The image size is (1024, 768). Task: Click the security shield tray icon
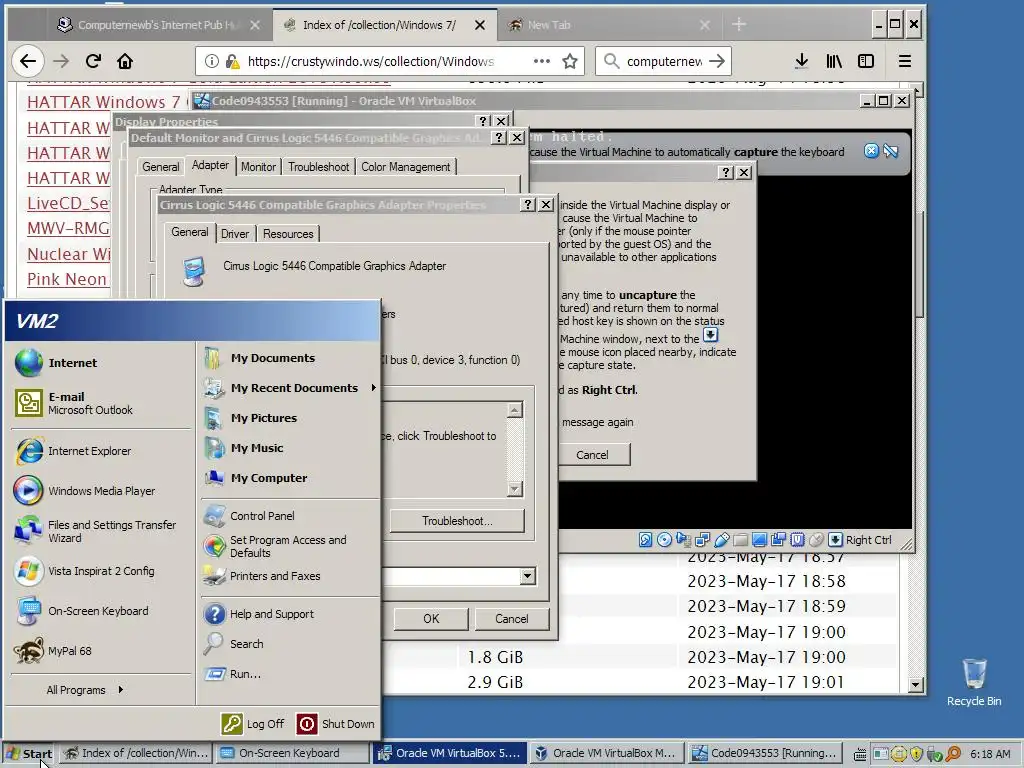916,754
